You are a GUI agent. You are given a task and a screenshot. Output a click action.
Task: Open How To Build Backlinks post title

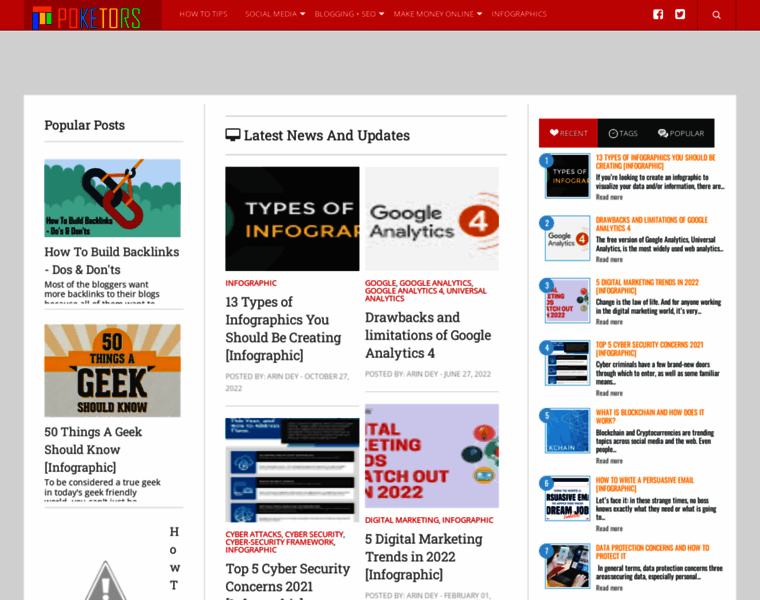[x=112, y=261]
